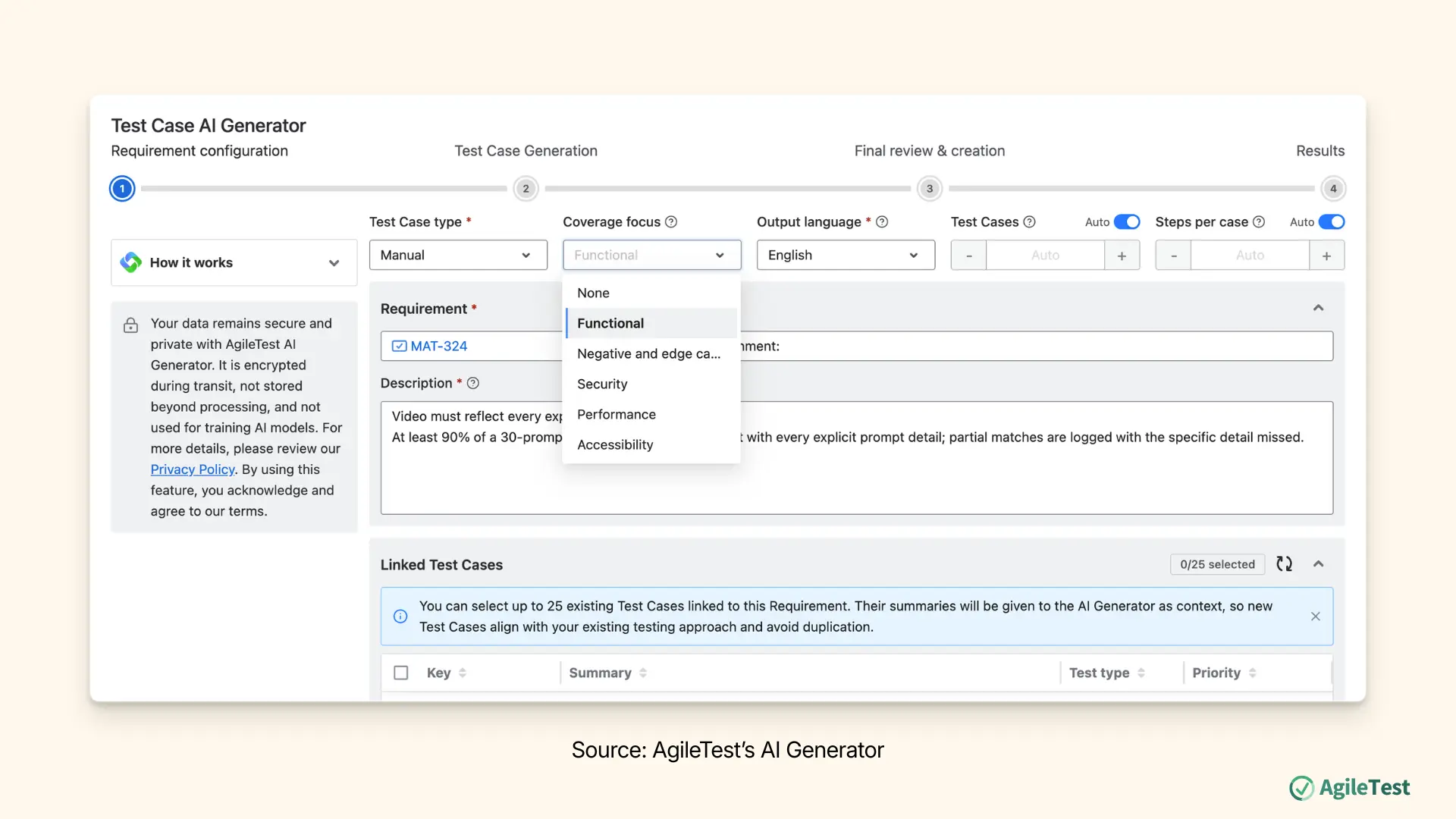Open the Privacy Policy link
Viewport: 1456px width, 819px height.
(193, 469)
